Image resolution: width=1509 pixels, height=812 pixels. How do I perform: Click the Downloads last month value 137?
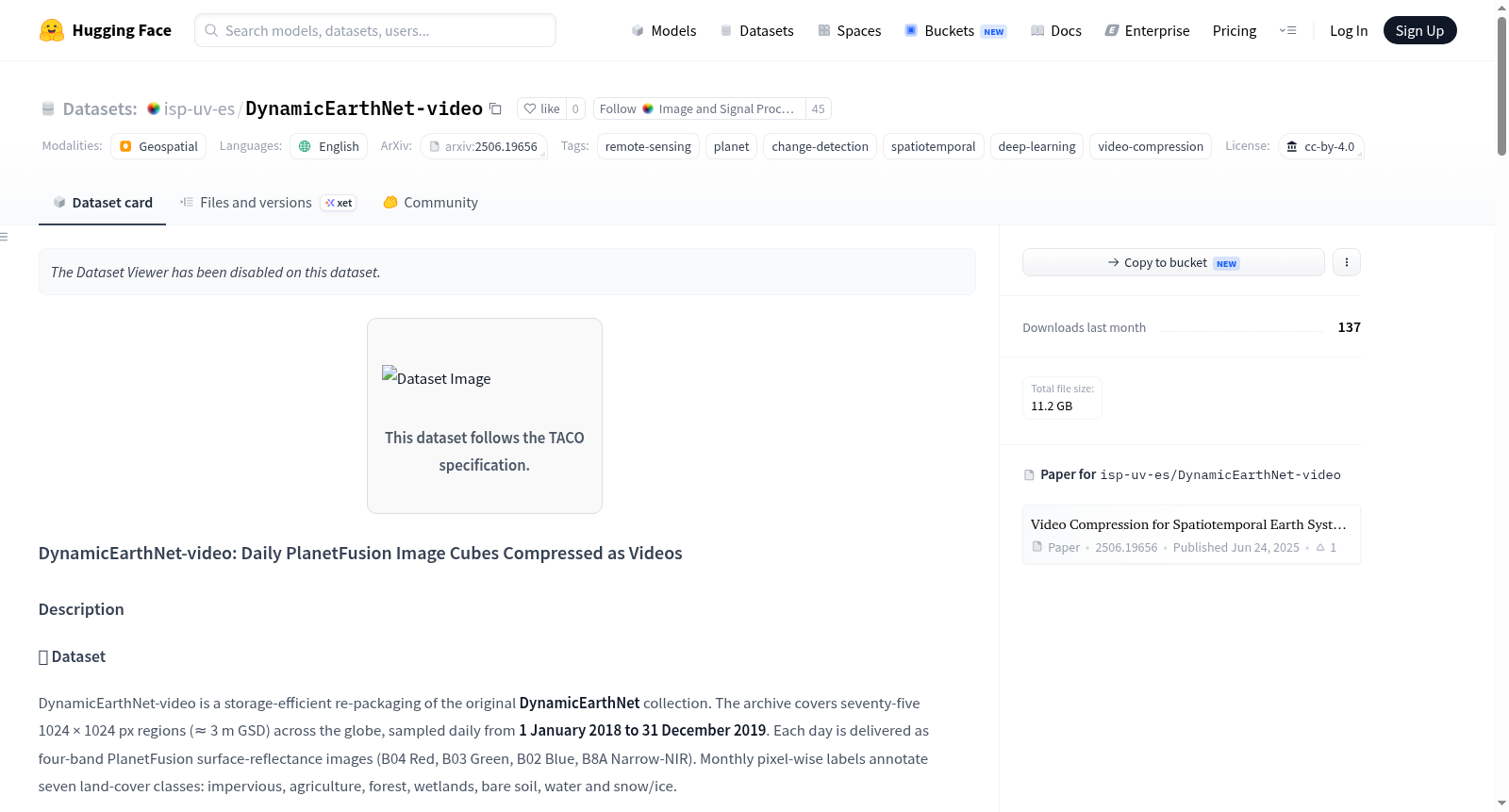pos(1349,327)
